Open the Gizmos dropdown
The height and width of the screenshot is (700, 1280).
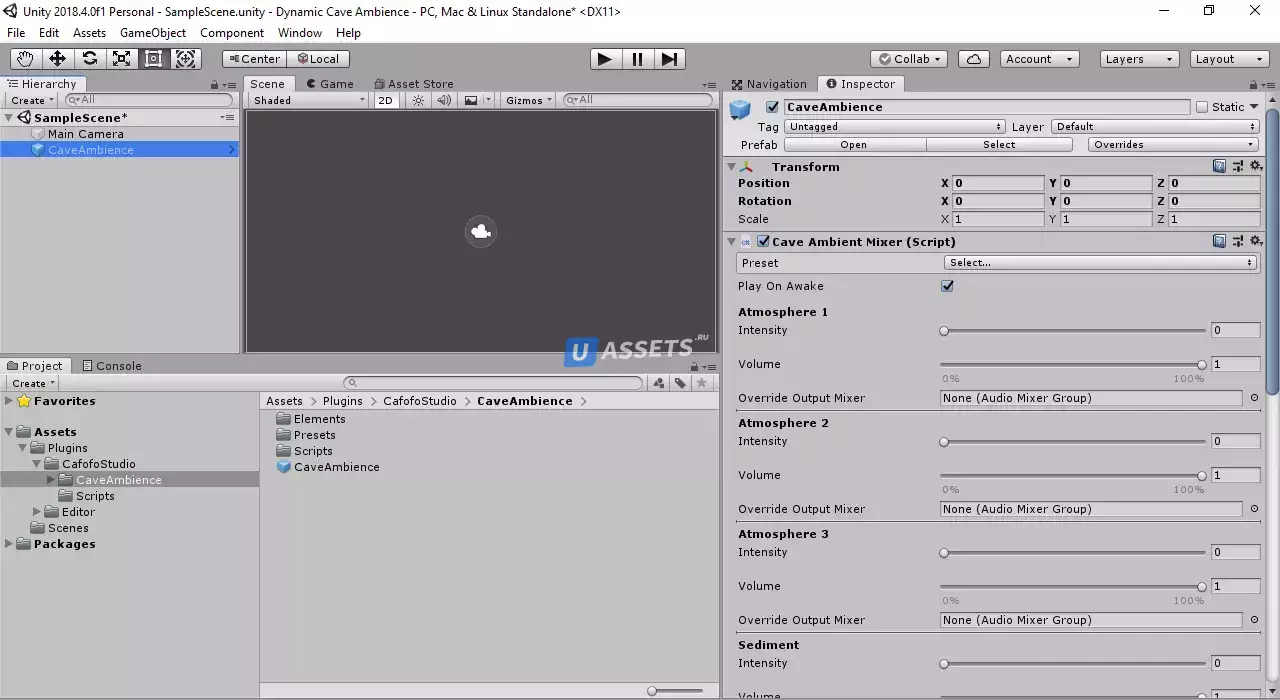pos(529,100)
